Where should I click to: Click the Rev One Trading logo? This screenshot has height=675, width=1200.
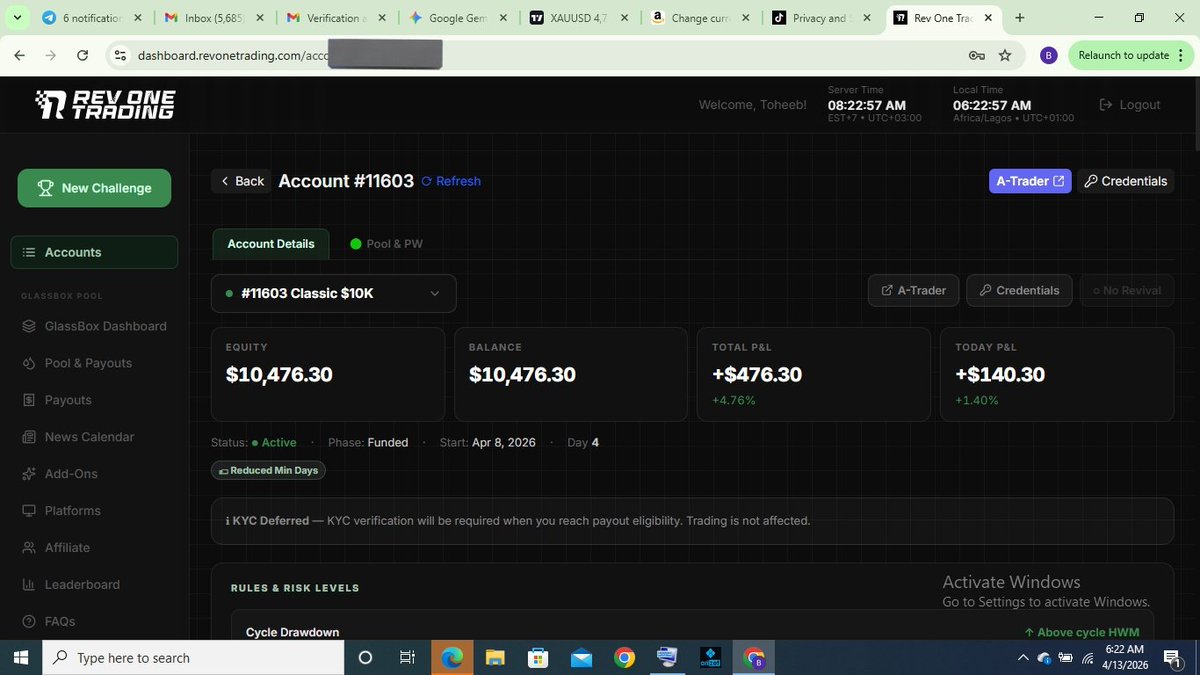click(x=105, y=105)
